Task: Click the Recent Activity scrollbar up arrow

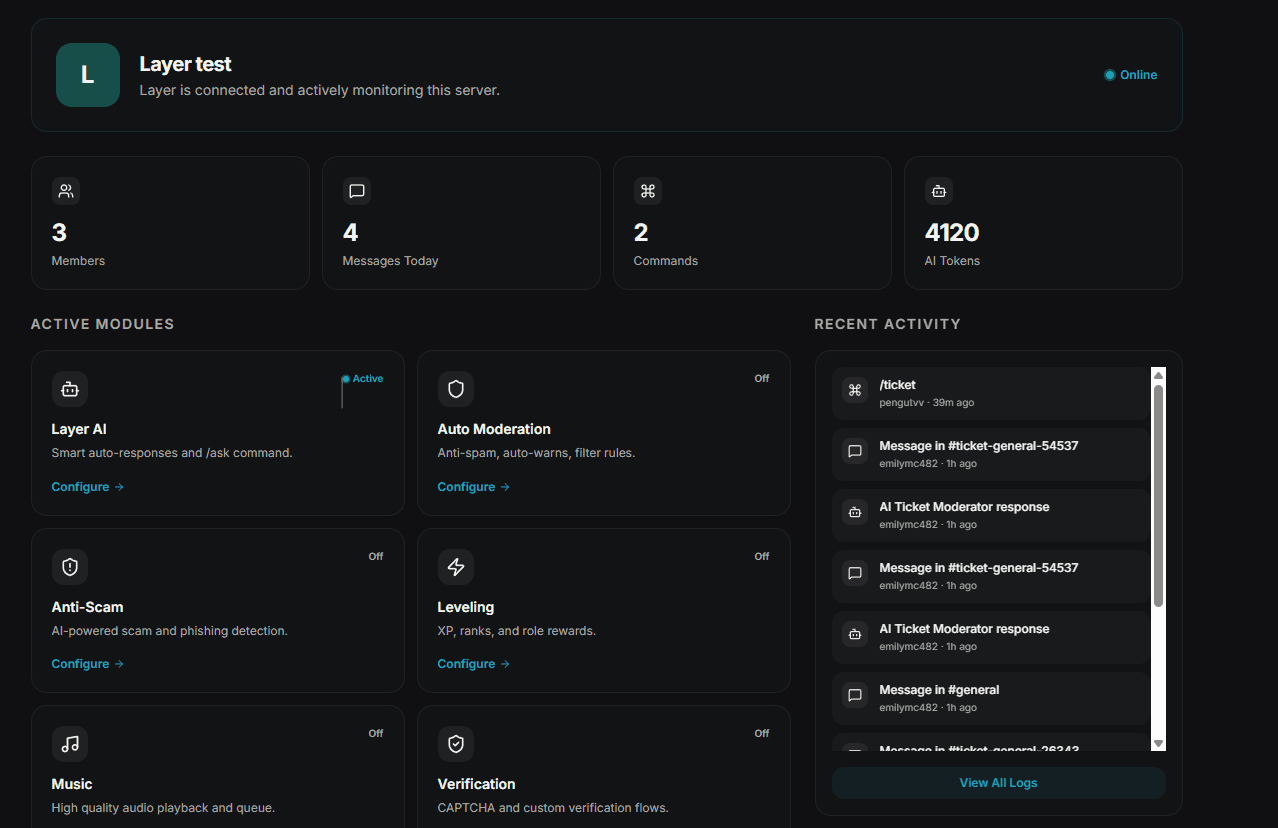Action: coord(1158,376)
